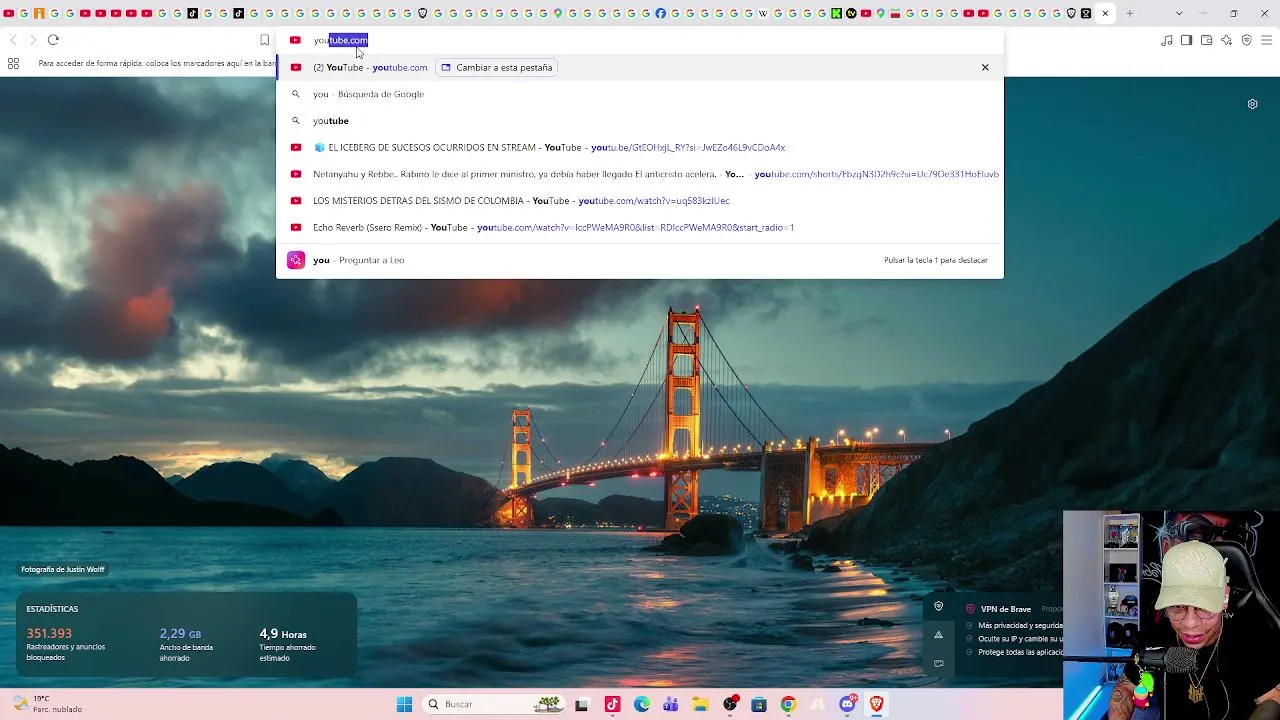Open 'EL ICEBERG DE SUCESOS OCURRIDOS EN STREAM' suggestion
This screenshot has width=1280, height=720.
(640, 148)
